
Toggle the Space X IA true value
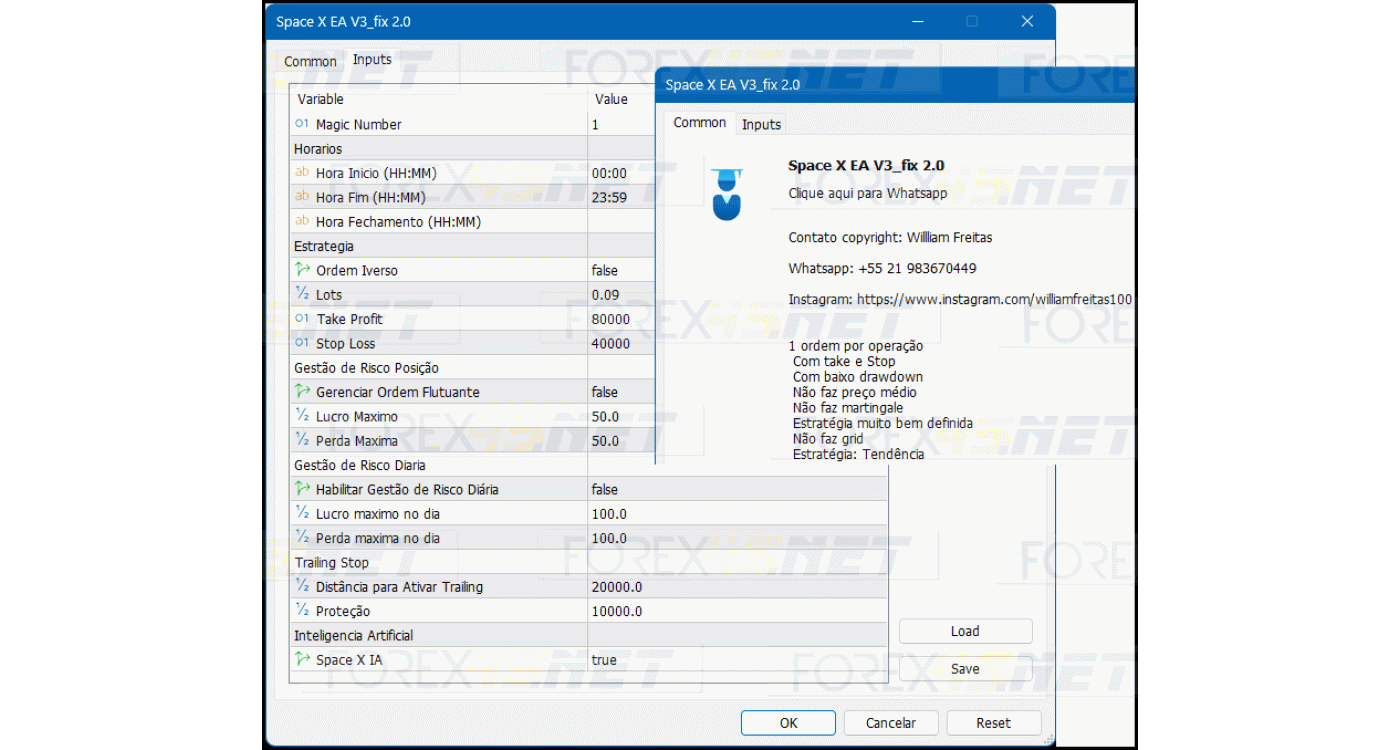coord(620,660)
